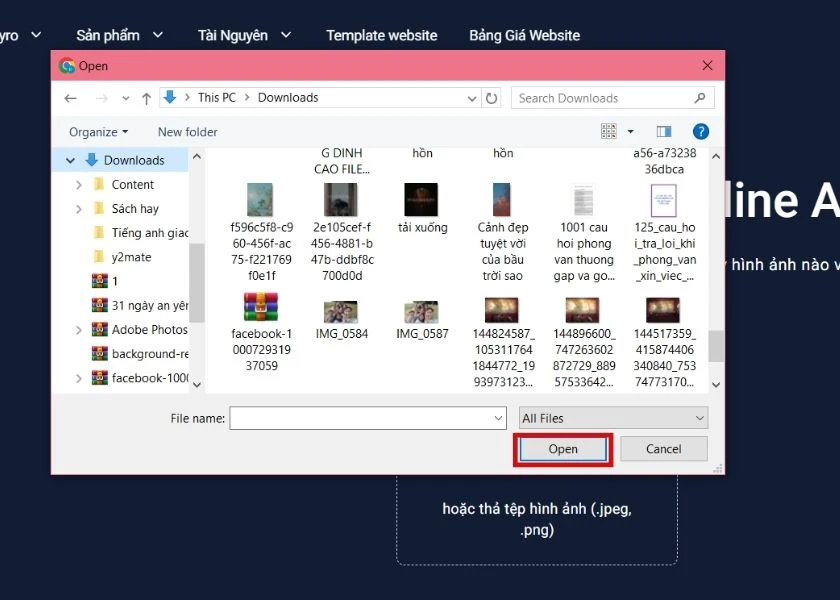Open the view options dropdown arrow
This screenshot has height=600, width=840.
click(631, 132)
